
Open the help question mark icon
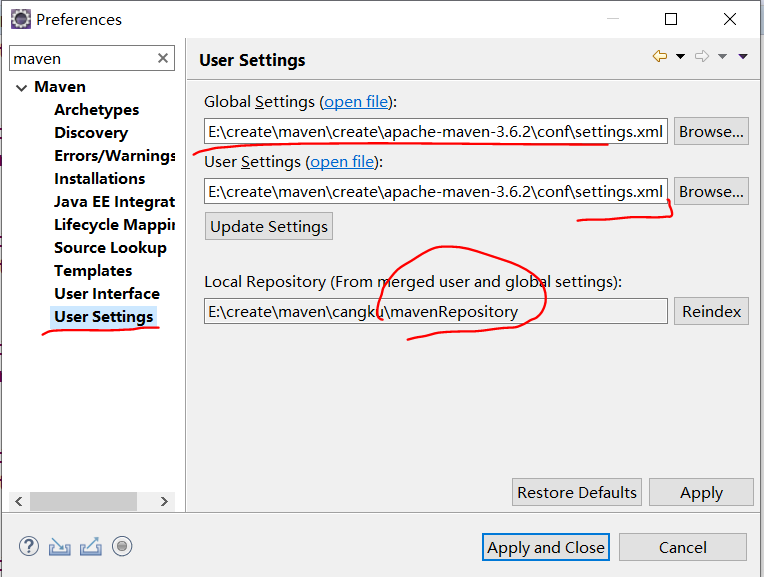coord(29,546)
